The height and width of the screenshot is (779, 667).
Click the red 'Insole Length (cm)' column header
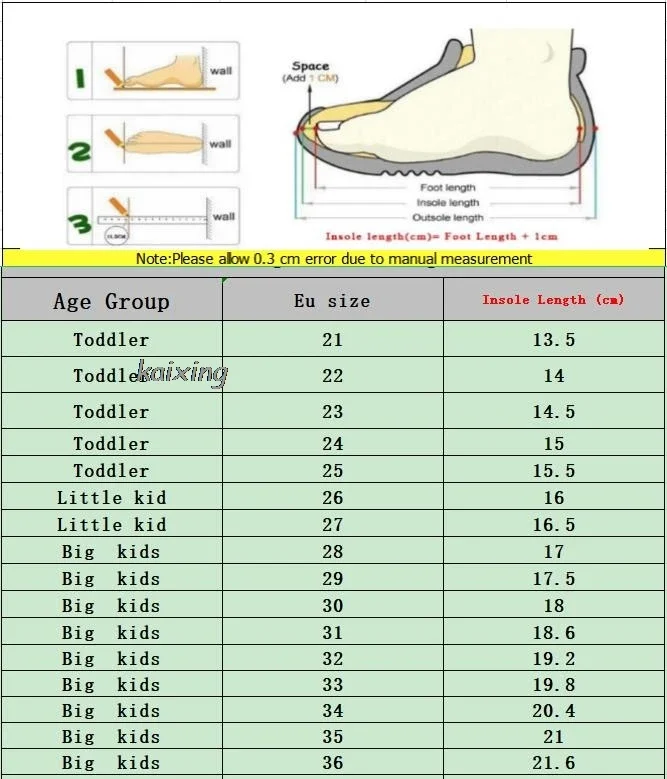tap(554, 300)
